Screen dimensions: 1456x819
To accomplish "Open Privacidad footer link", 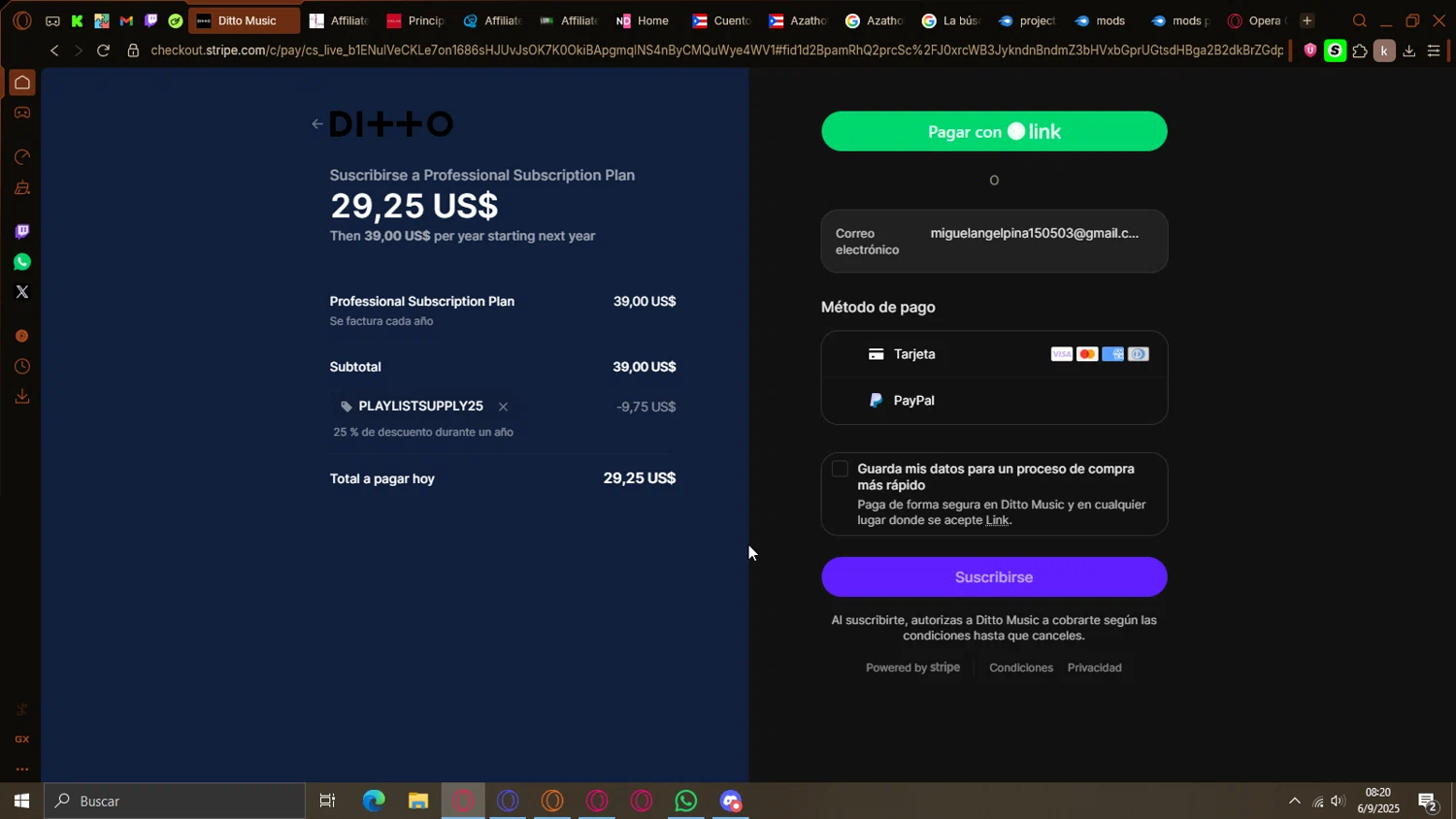I will (x=1094, y=668).
